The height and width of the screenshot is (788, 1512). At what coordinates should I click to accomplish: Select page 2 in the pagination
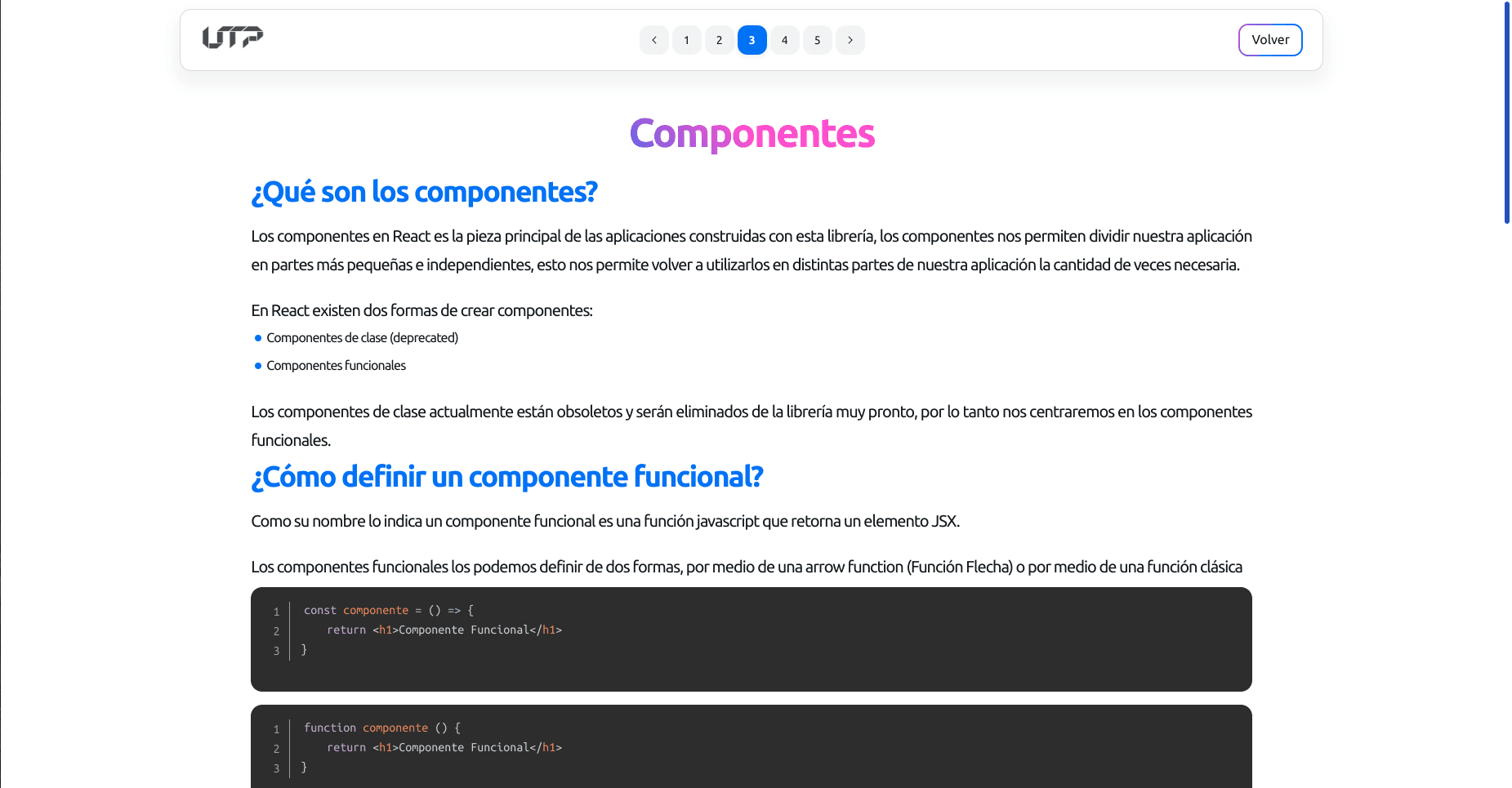pos(719,39)
